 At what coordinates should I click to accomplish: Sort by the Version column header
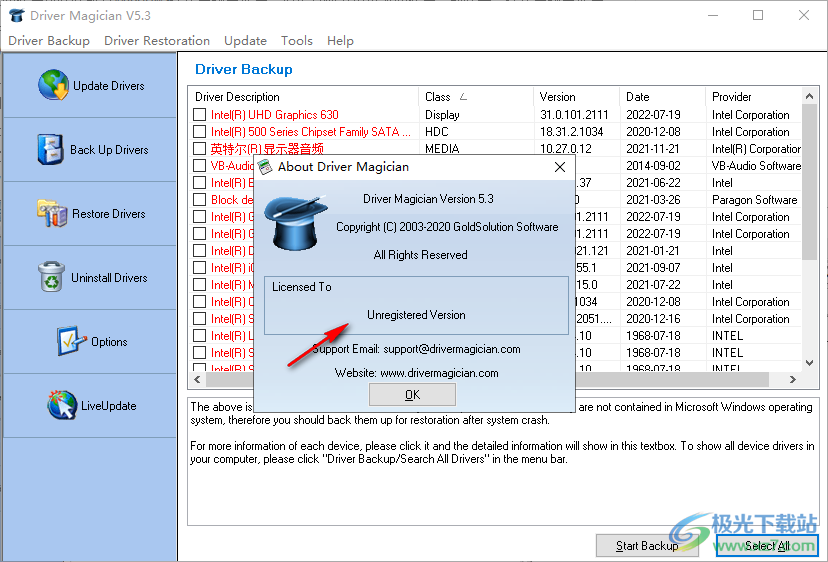tap(576, 97)
